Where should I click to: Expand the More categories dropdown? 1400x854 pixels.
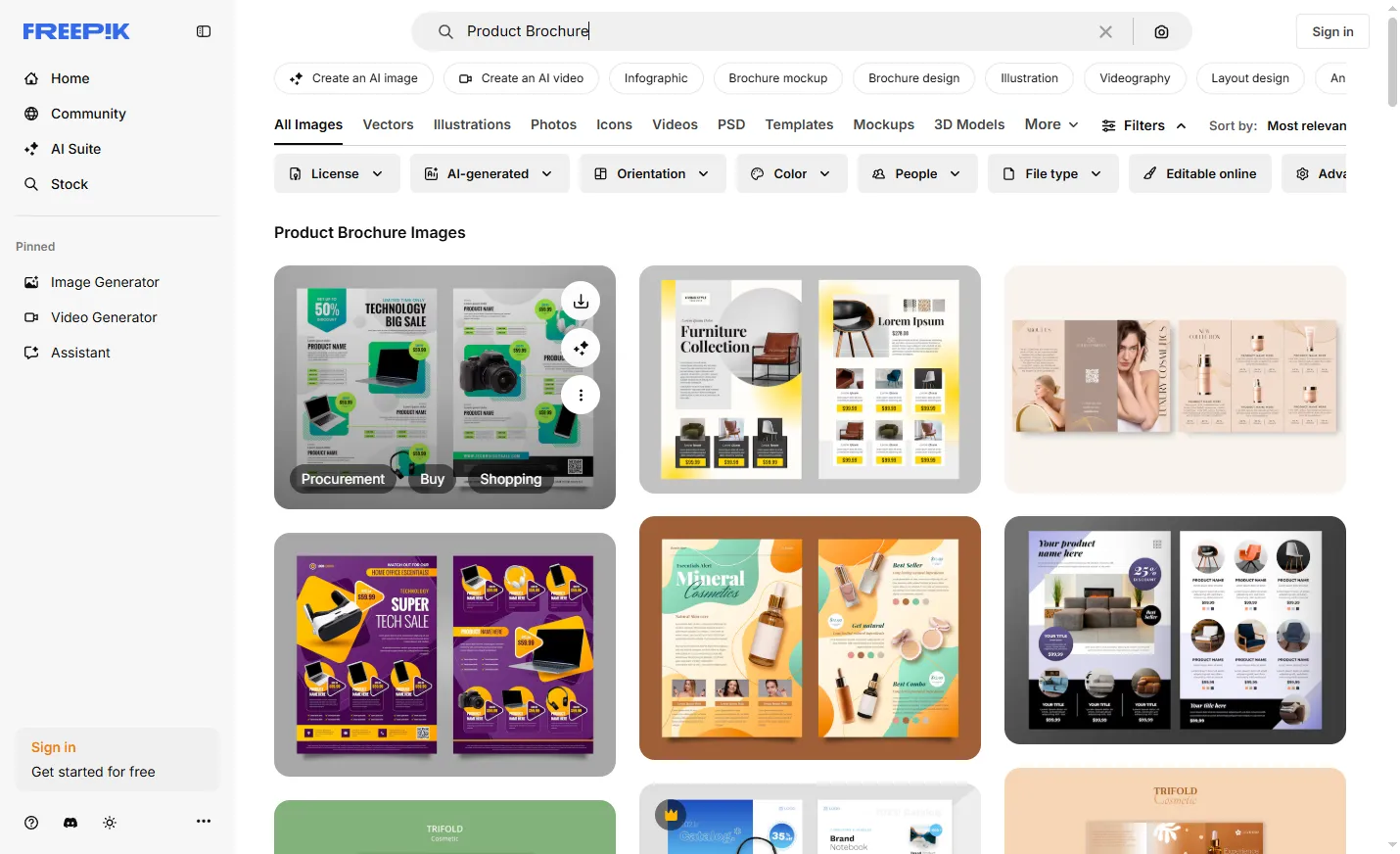coord(1051,125)
